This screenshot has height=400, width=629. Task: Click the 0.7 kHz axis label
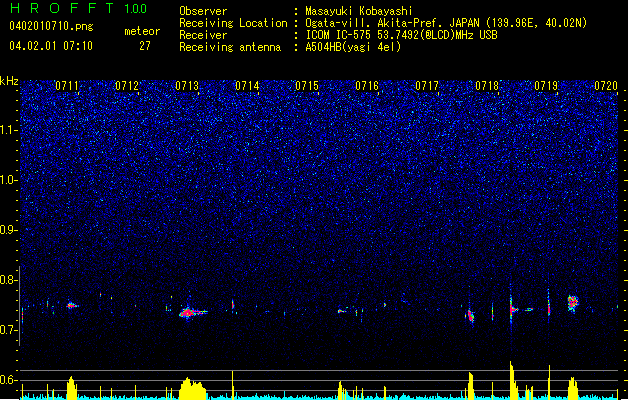tap(8, 330)
